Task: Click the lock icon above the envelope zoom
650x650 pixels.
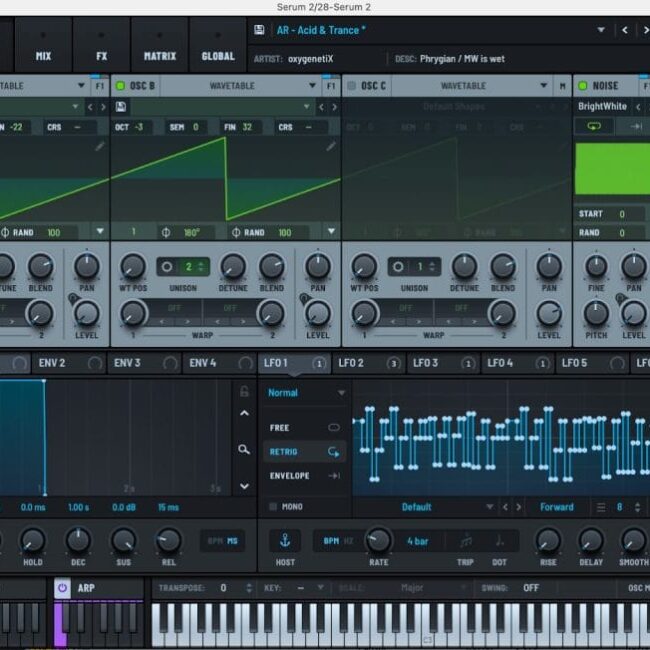Action: coord(244,391)
